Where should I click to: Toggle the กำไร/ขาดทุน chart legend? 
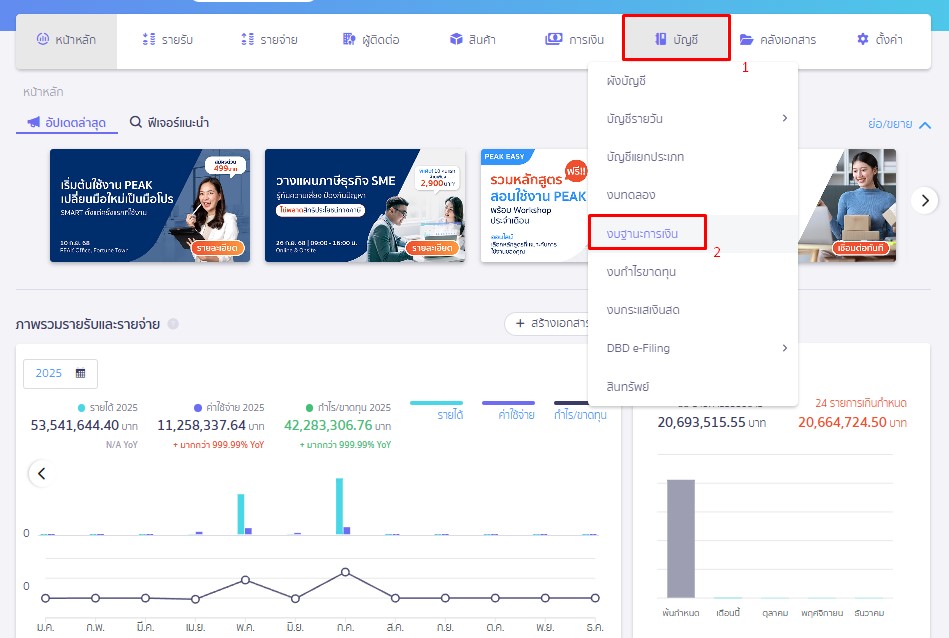click(580, 410)
